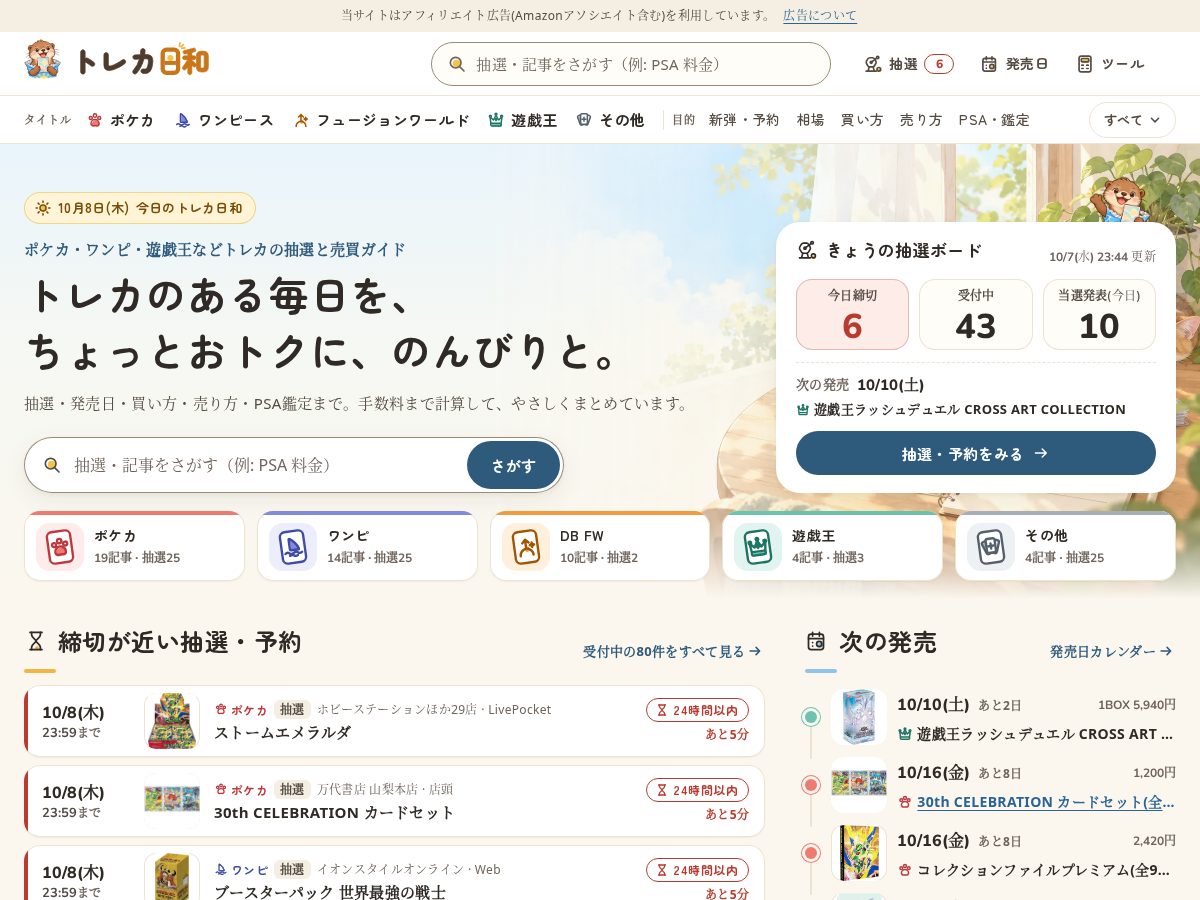Viewport: 1200px width, 900px height.
Task: Open 30th CELEBRATION カードセット lottery row
Action: tap(394, 801)
